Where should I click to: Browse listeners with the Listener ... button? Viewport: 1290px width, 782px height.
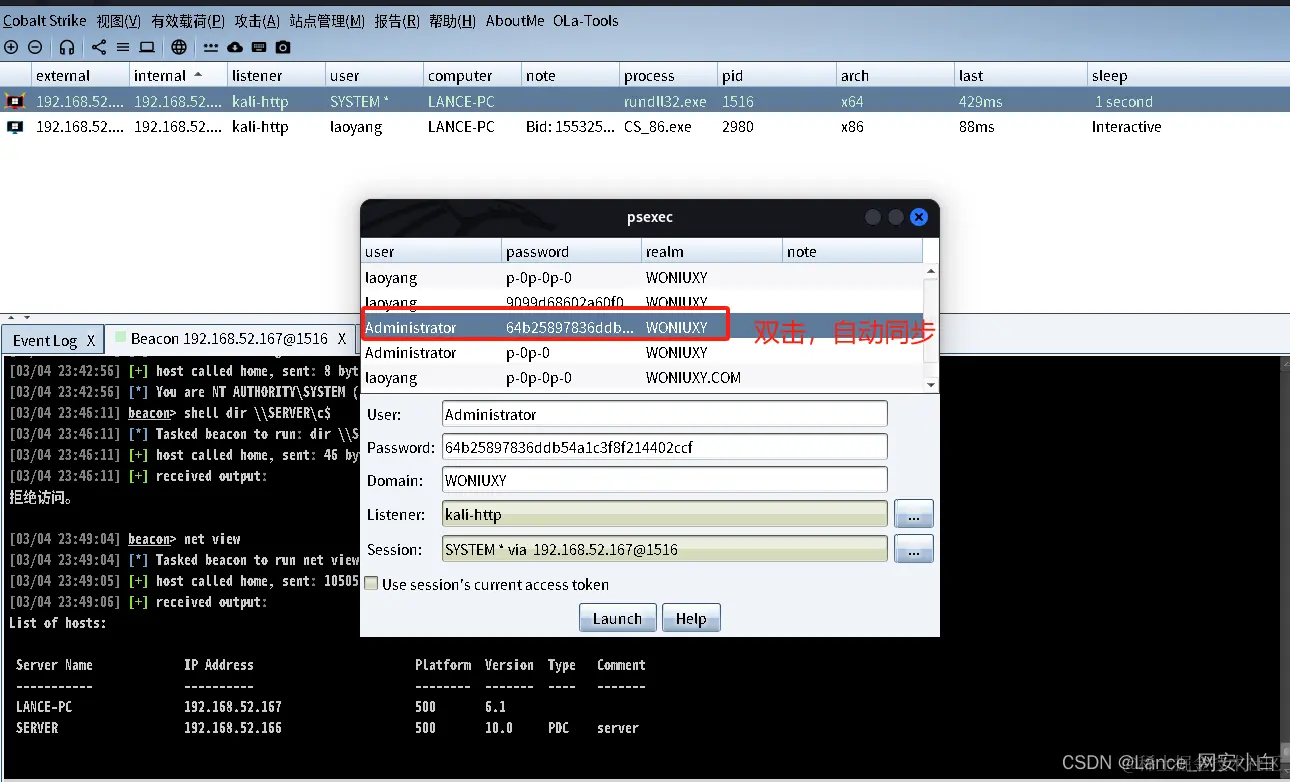click(x=913, y=514)
